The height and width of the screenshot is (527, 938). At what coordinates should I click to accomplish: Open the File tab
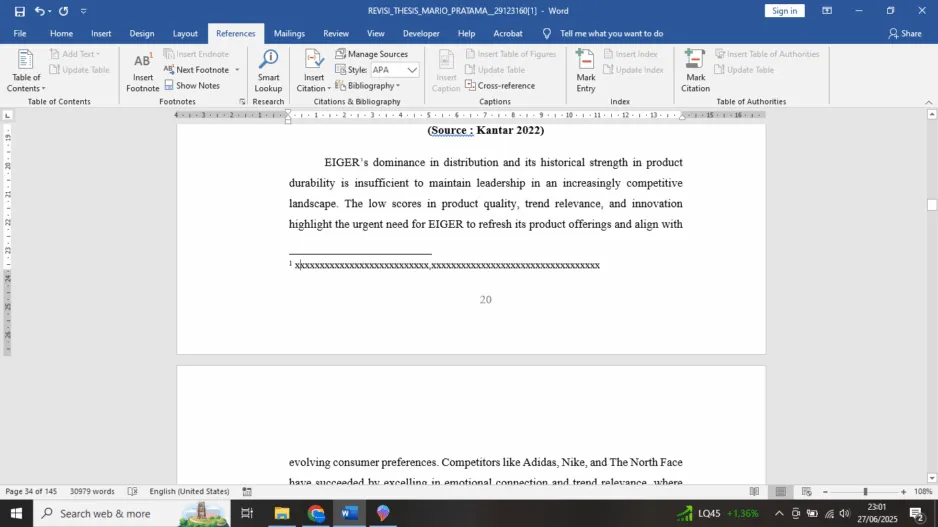(20, 33)
